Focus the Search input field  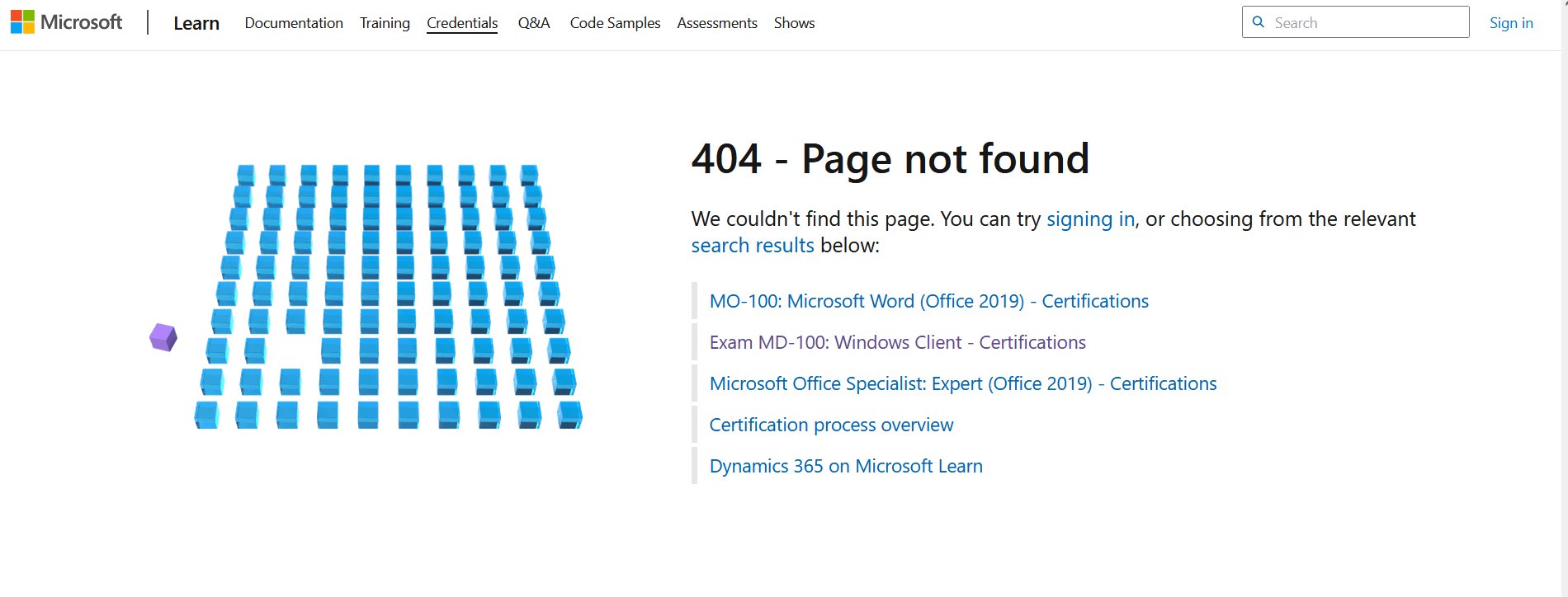coord(1356,22)
